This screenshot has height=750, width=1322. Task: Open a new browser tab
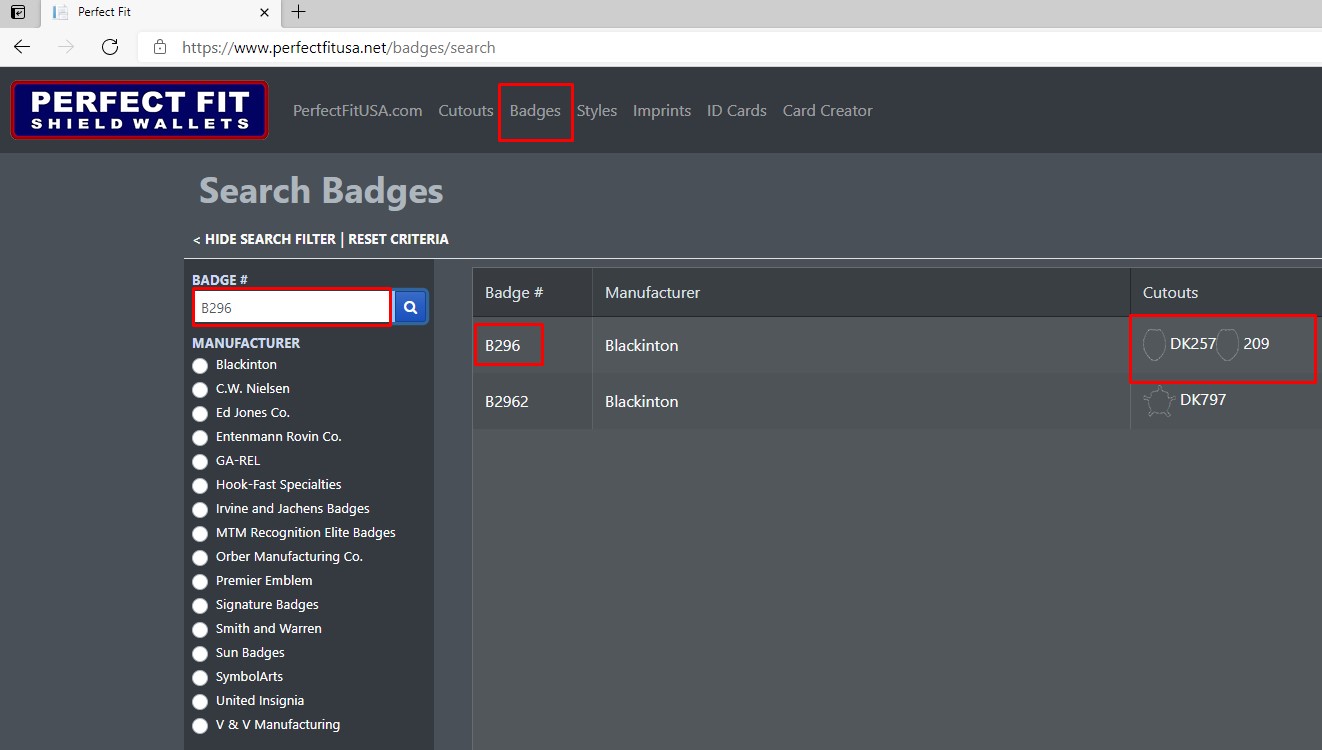(x=298, y=12)
